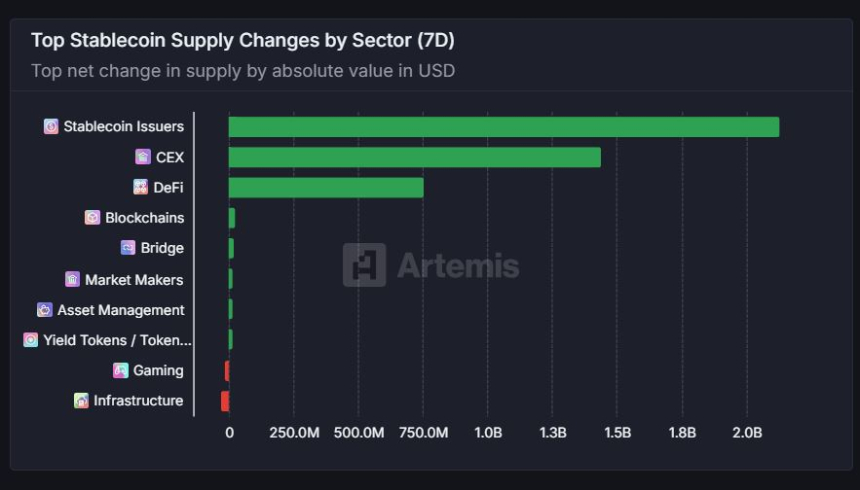
Task: Select the green DeFi bar
Action: [x=326, y=187]
